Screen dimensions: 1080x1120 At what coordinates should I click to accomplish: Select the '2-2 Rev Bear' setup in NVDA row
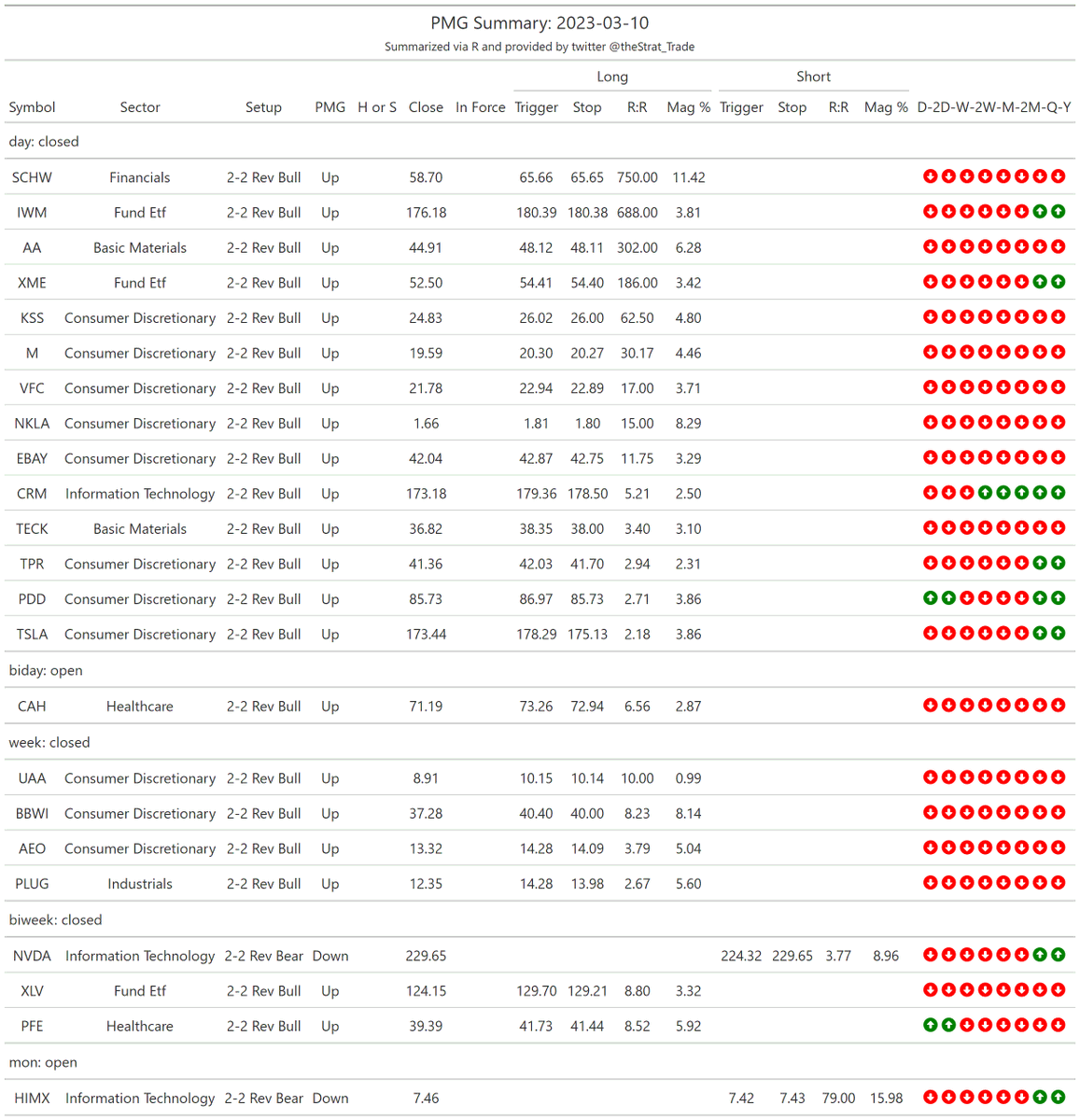tap(263, 956)
